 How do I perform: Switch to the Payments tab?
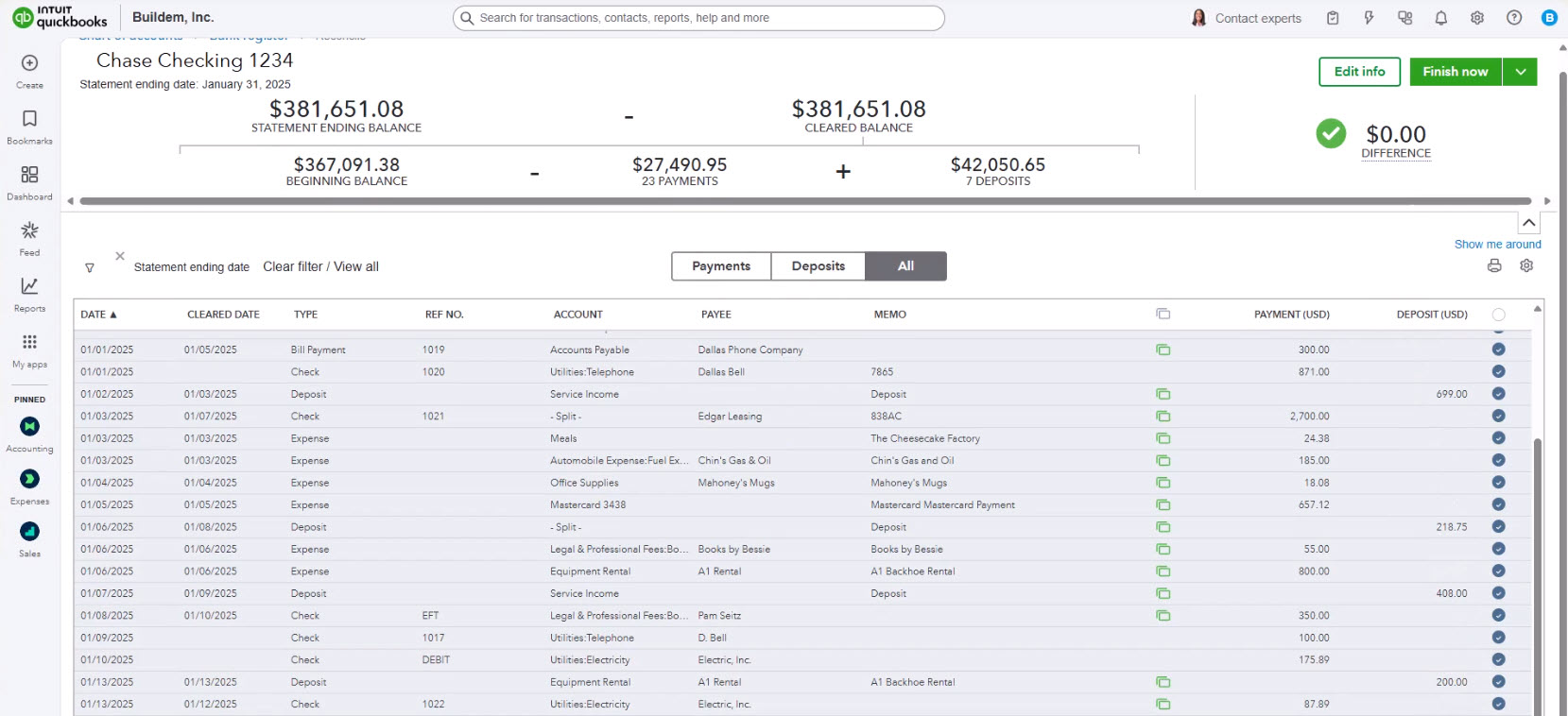click(721, 266)
